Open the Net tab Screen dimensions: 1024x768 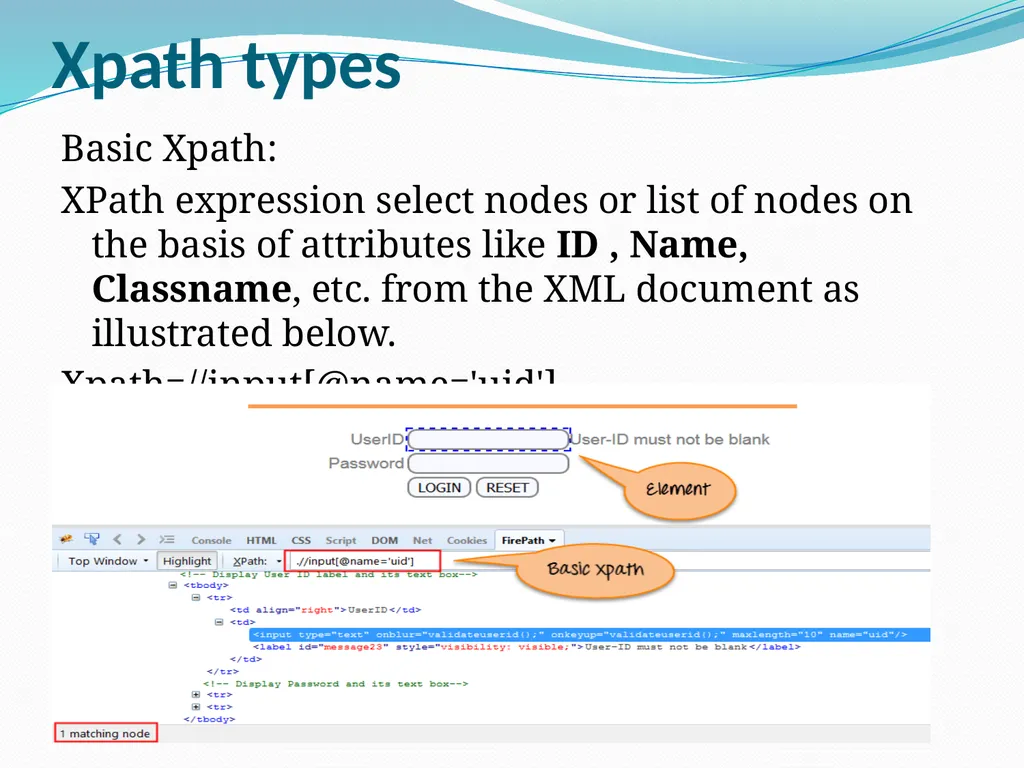tap(423, 540)
